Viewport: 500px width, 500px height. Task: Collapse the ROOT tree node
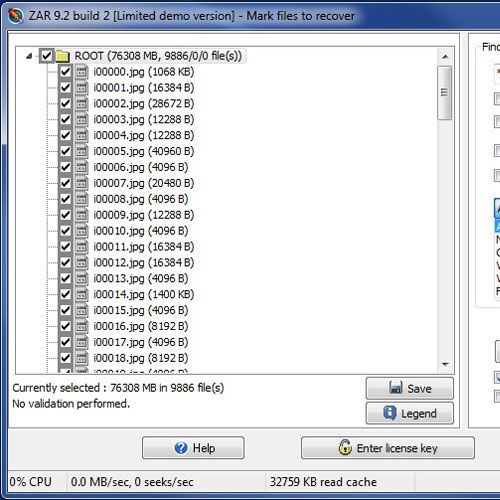pyautogui.click(x=29, y=56)
